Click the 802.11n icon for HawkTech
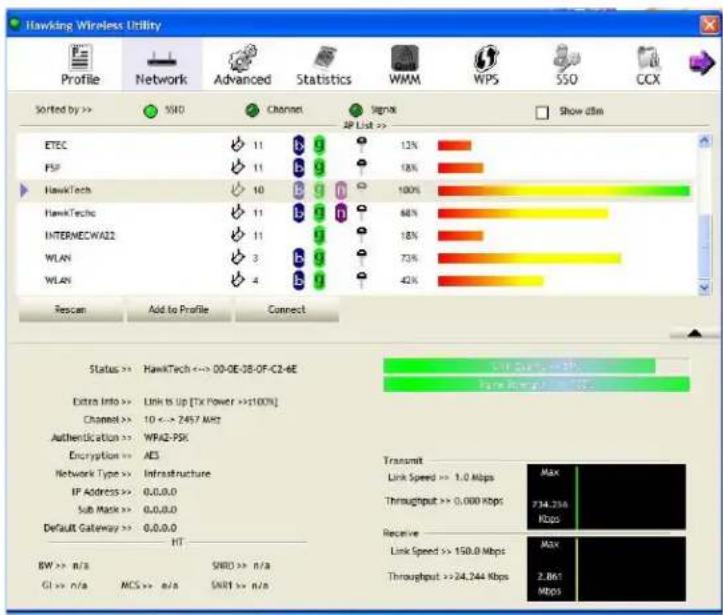Image resolution: width=723 pixels, height=615 pixels. [x=341, y=190]
